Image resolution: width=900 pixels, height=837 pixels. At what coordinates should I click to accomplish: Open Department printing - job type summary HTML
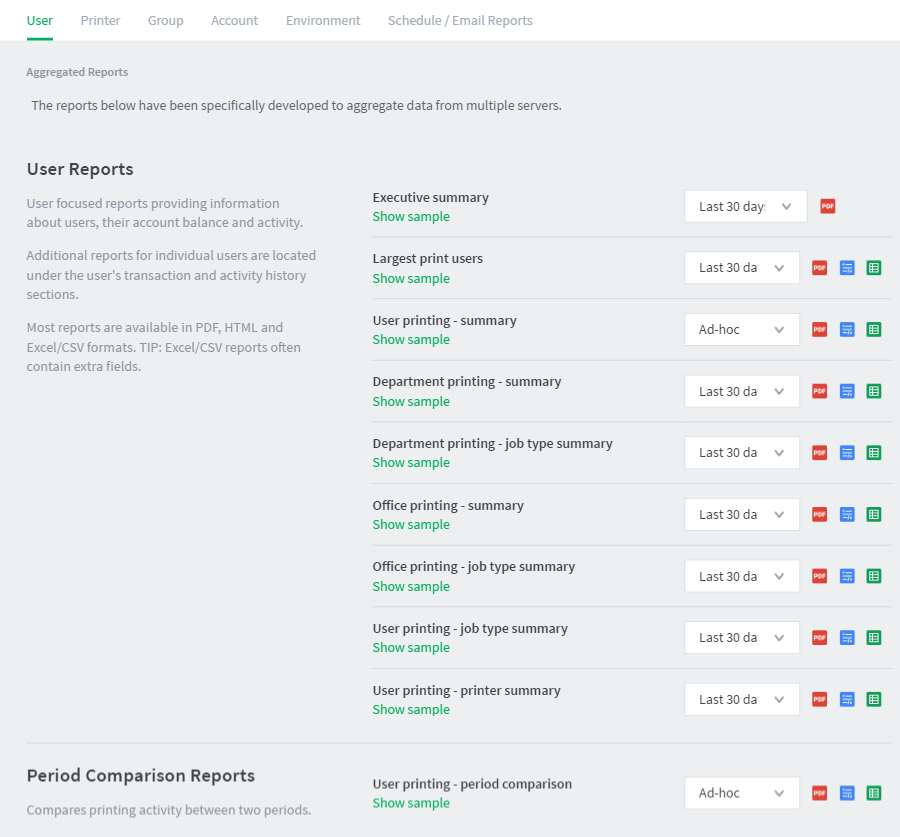[x=847, y=452]
